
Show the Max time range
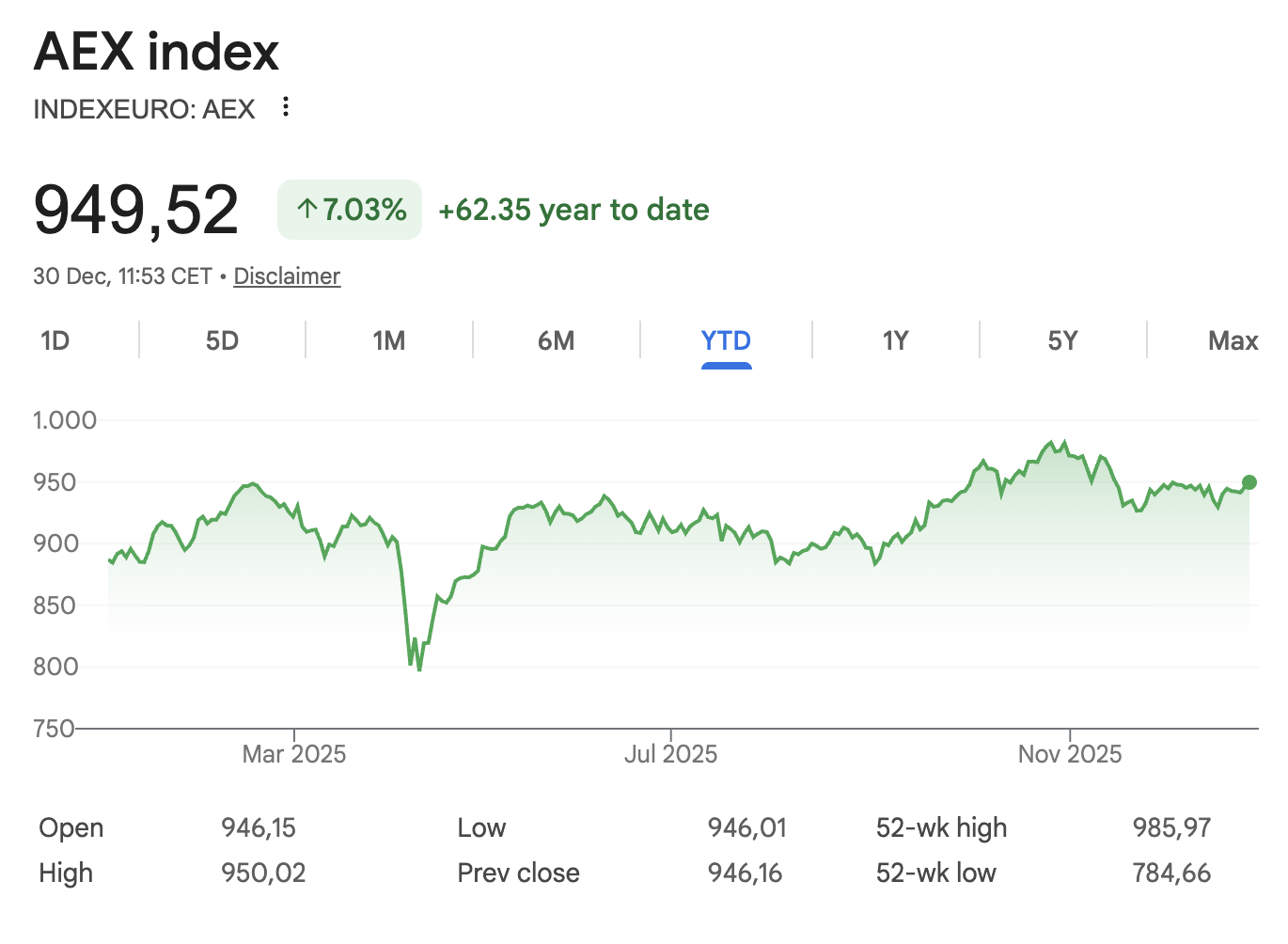pos(1233,340)
